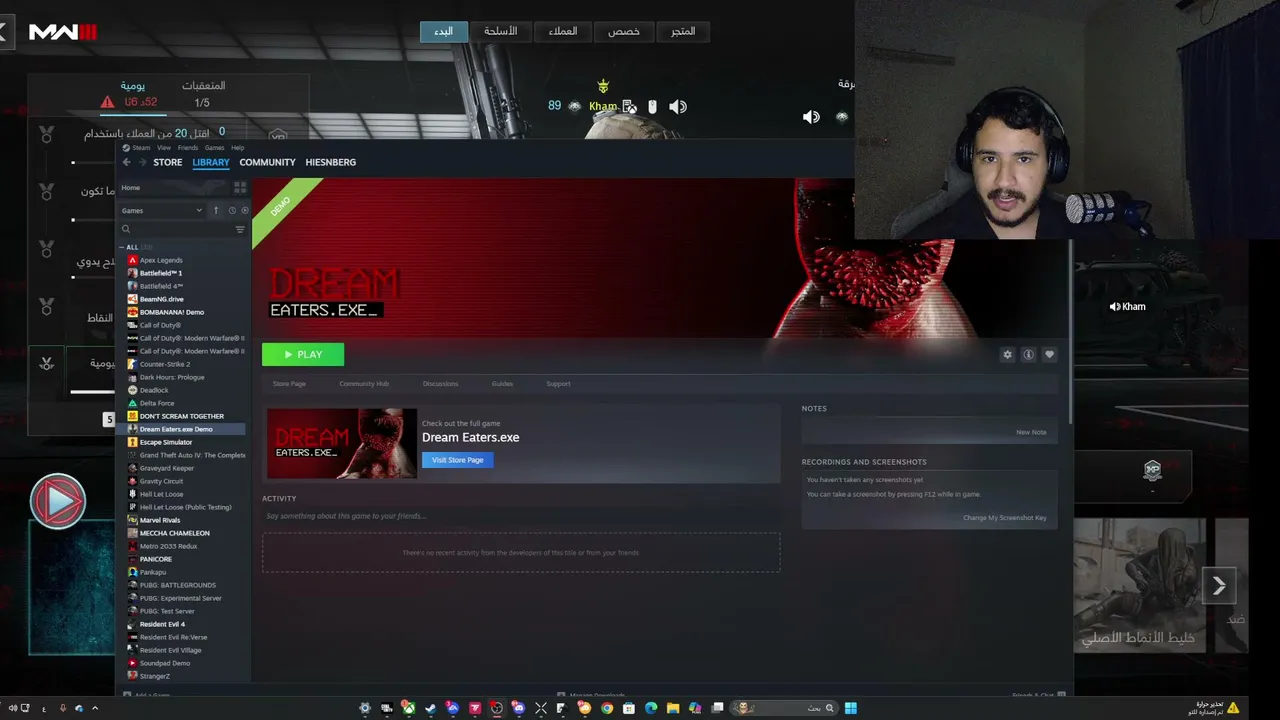Open the المتجر tab in MW3 menu
Viewport: 1280px width, 720px height.
(x=682, y=32)
